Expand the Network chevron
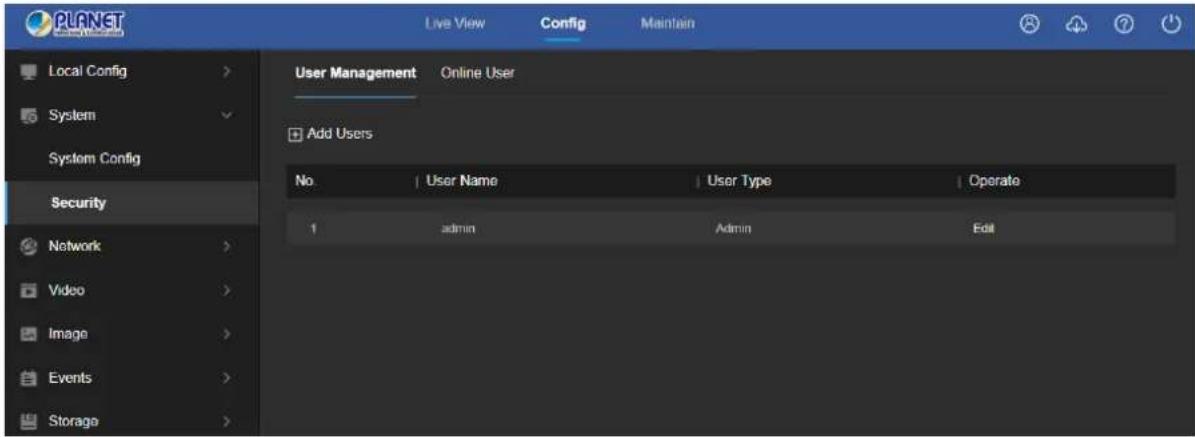This screenshot has width=1195, height=437. click(x=226, y=247)
